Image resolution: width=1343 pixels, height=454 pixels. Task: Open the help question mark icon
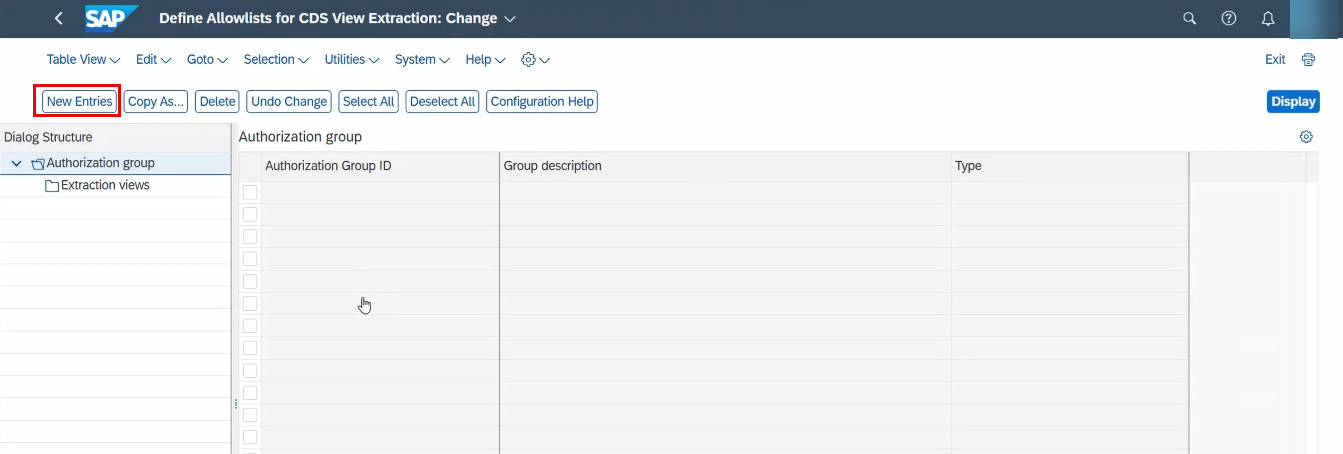1229,18
